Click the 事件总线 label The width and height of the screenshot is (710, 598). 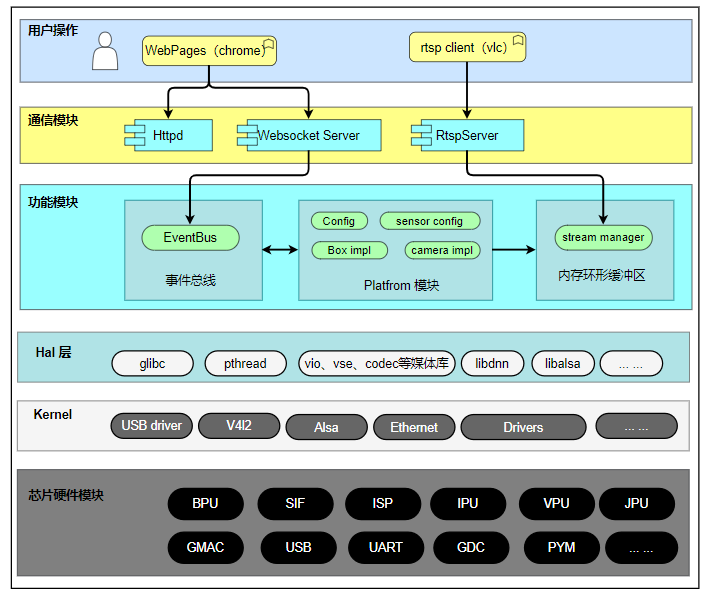click(191, 280)
